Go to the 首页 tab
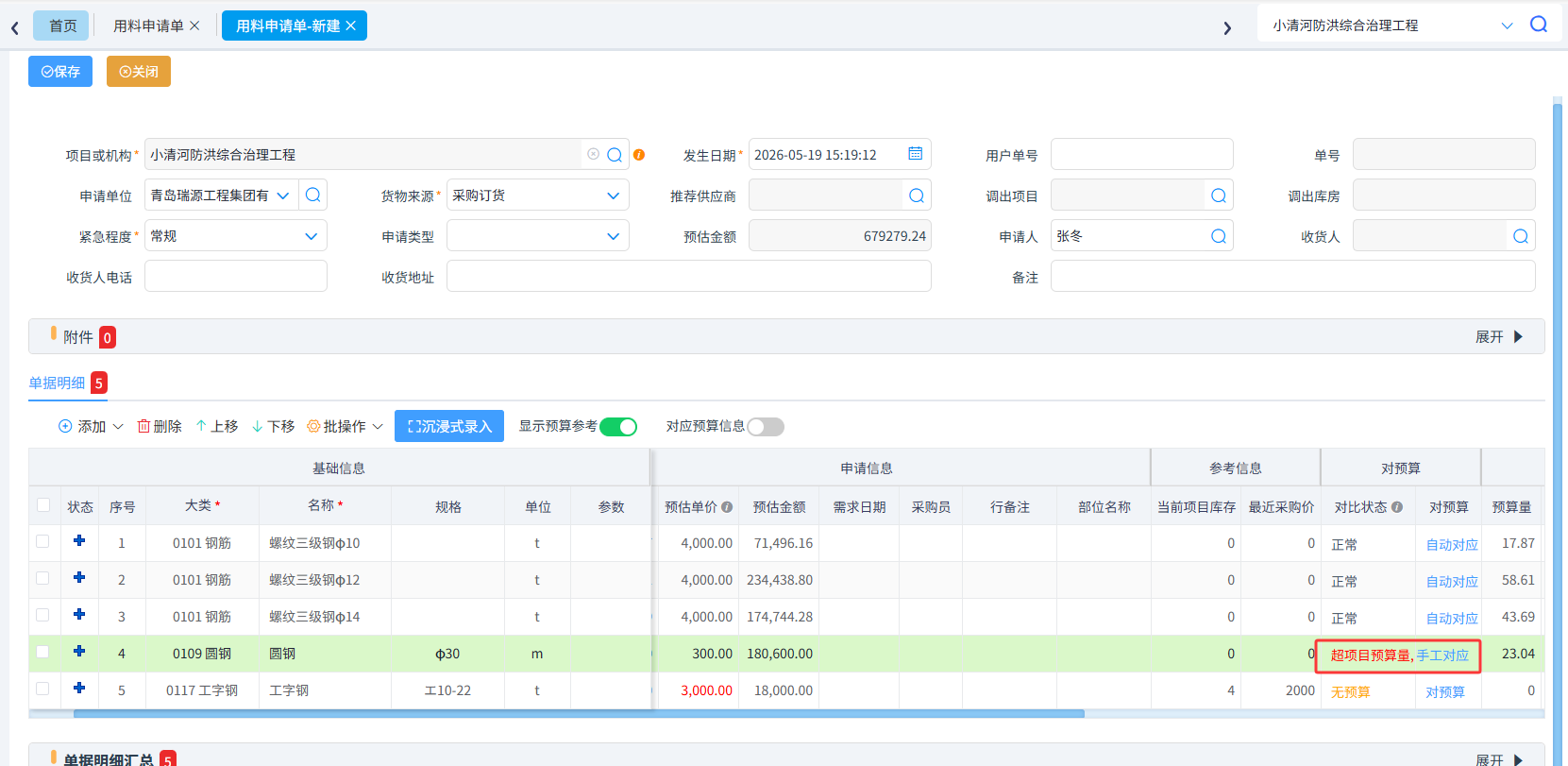1568x766 pixels. [x=62, y=26]
